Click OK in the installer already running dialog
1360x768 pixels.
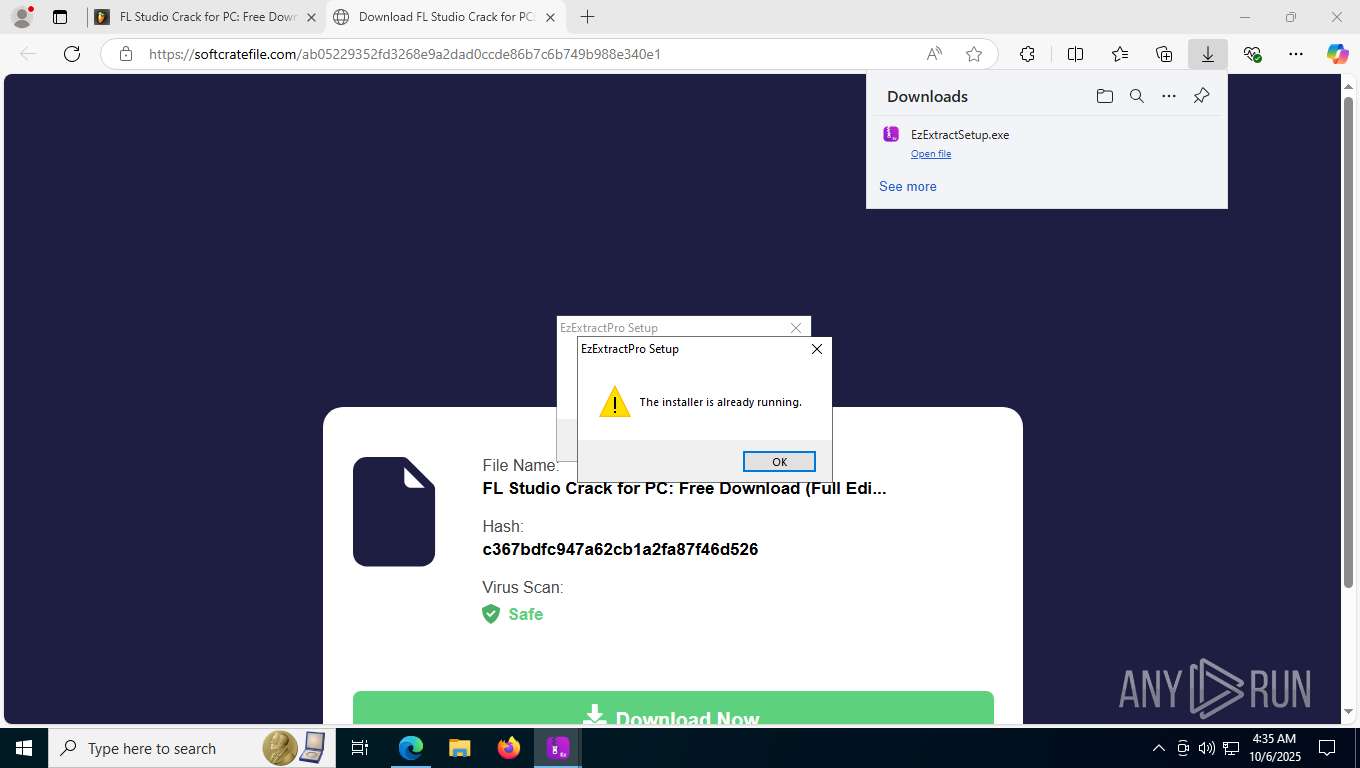click(x=779, y=461)
